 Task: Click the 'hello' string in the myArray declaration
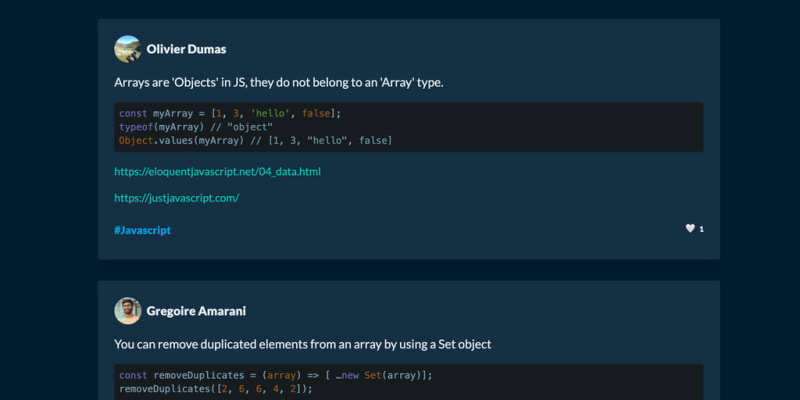tap(272, 113)
